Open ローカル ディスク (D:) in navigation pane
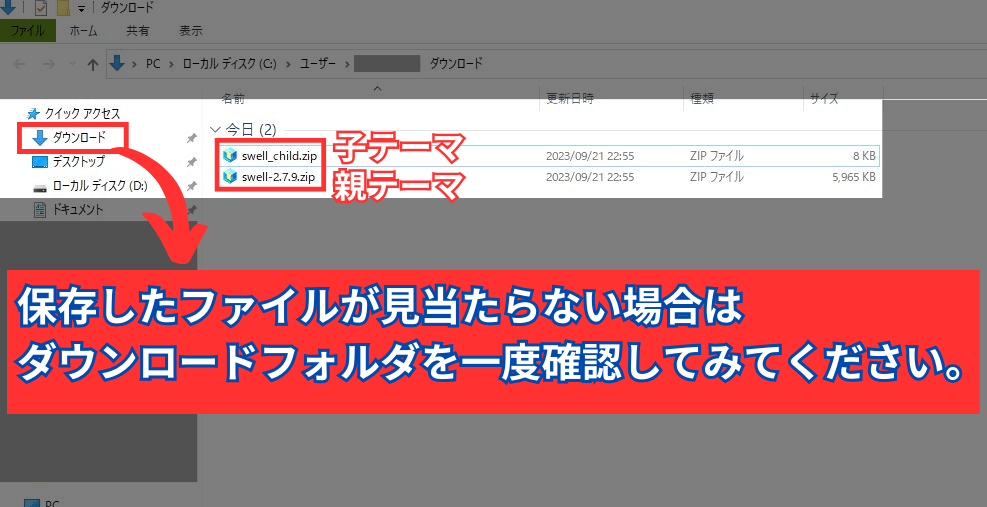Image resolution: width=987 pixels, height=507 pixels. (x=99, y=186)
